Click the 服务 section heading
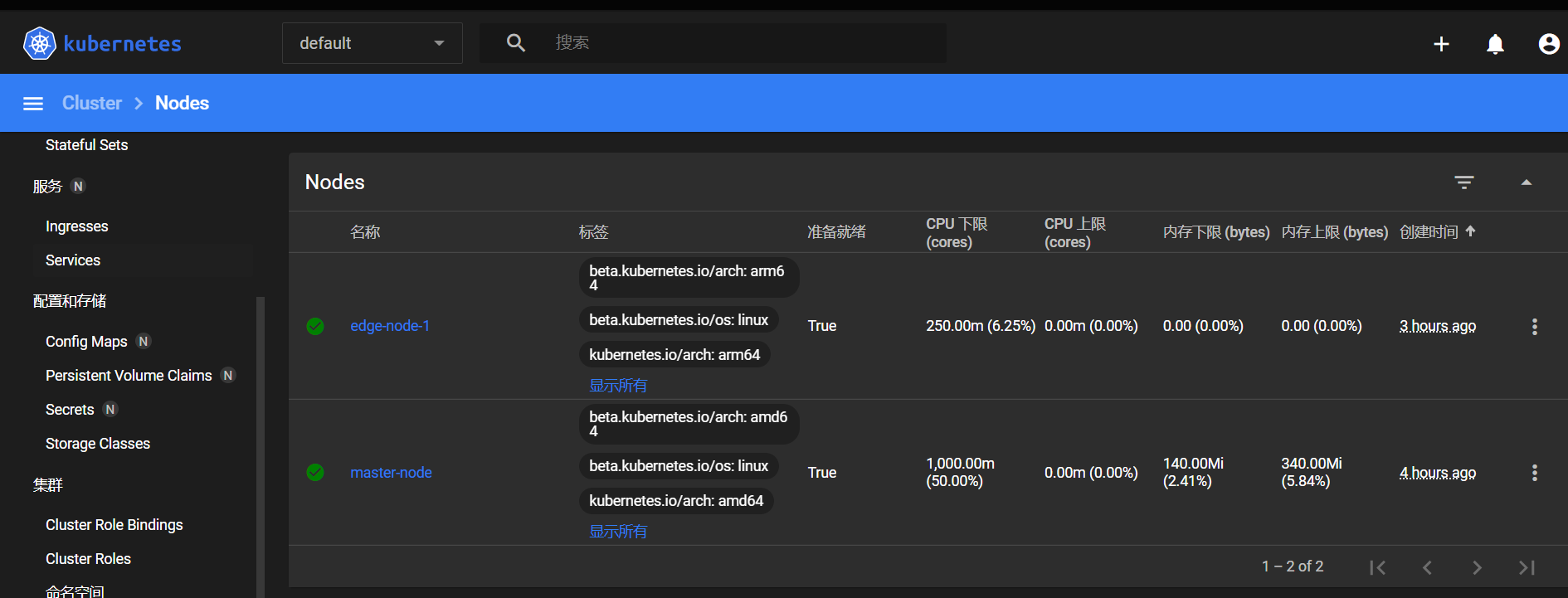 click(x=47, y=187)
